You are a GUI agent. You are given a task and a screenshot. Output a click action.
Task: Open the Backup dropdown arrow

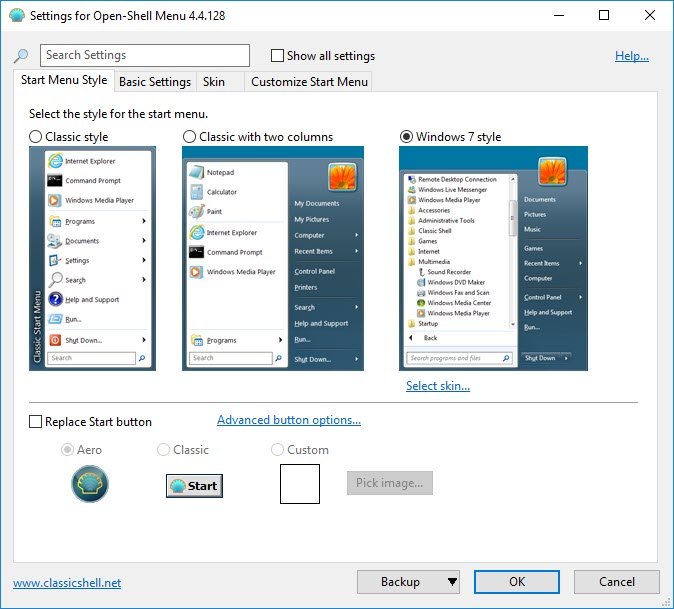[452, 582]
